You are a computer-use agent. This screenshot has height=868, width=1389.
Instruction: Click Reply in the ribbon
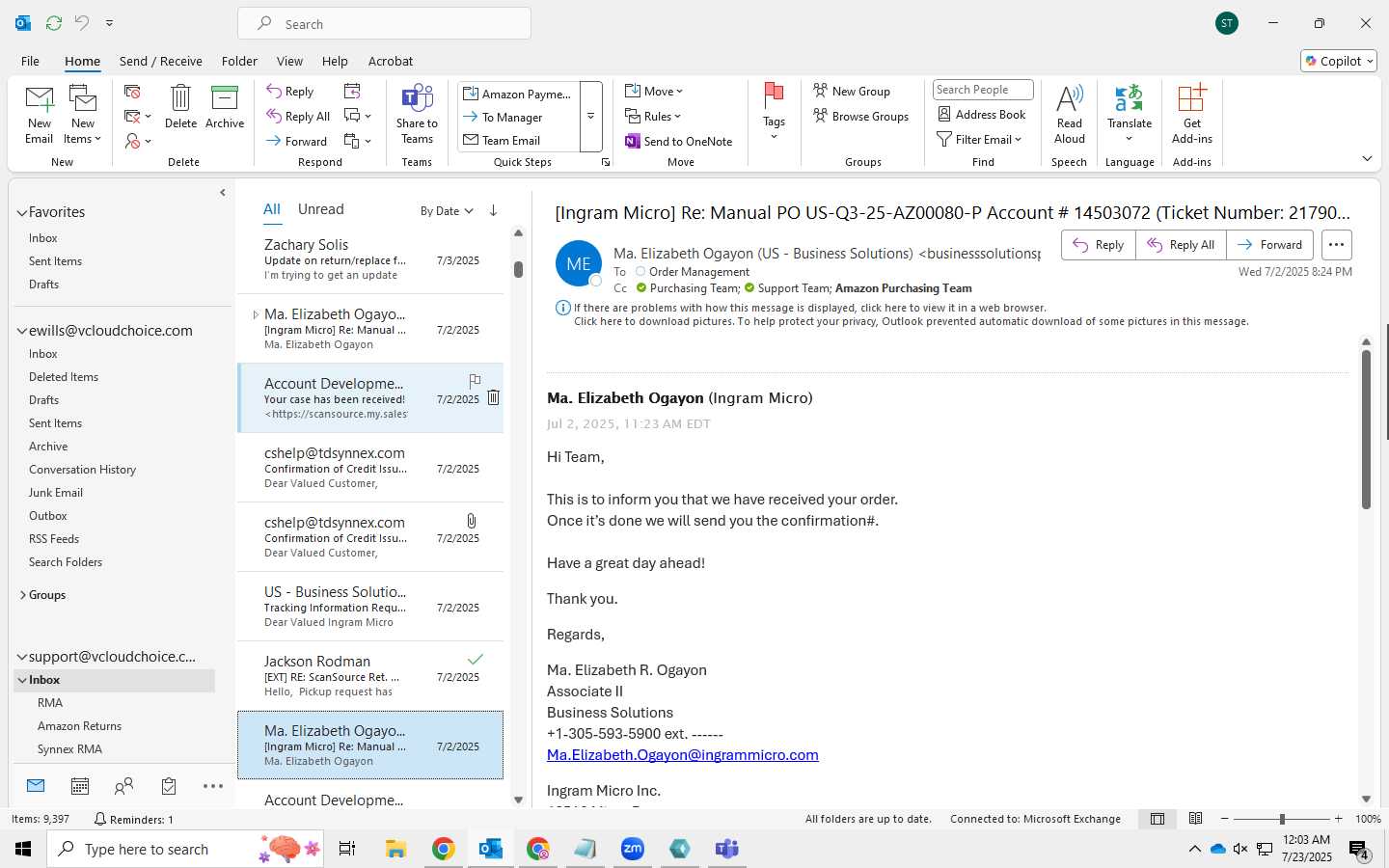click(x=290, y=91)
